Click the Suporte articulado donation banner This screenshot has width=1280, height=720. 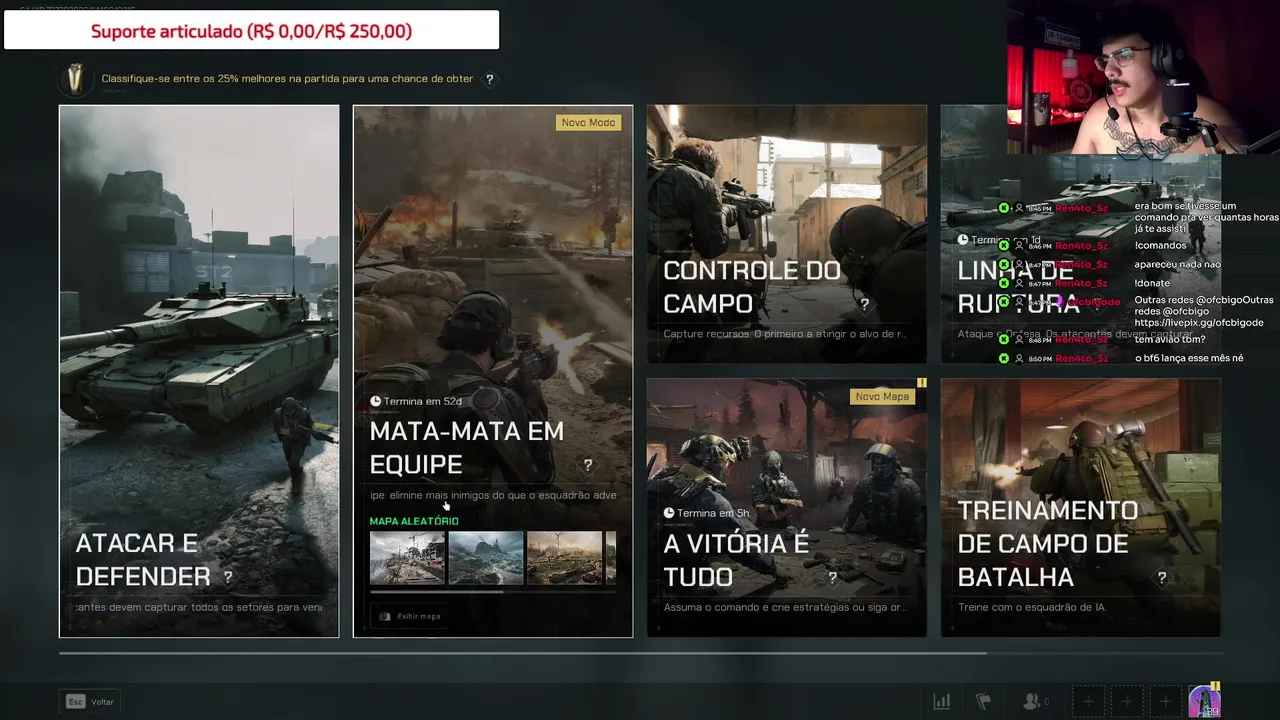[251, 30]
